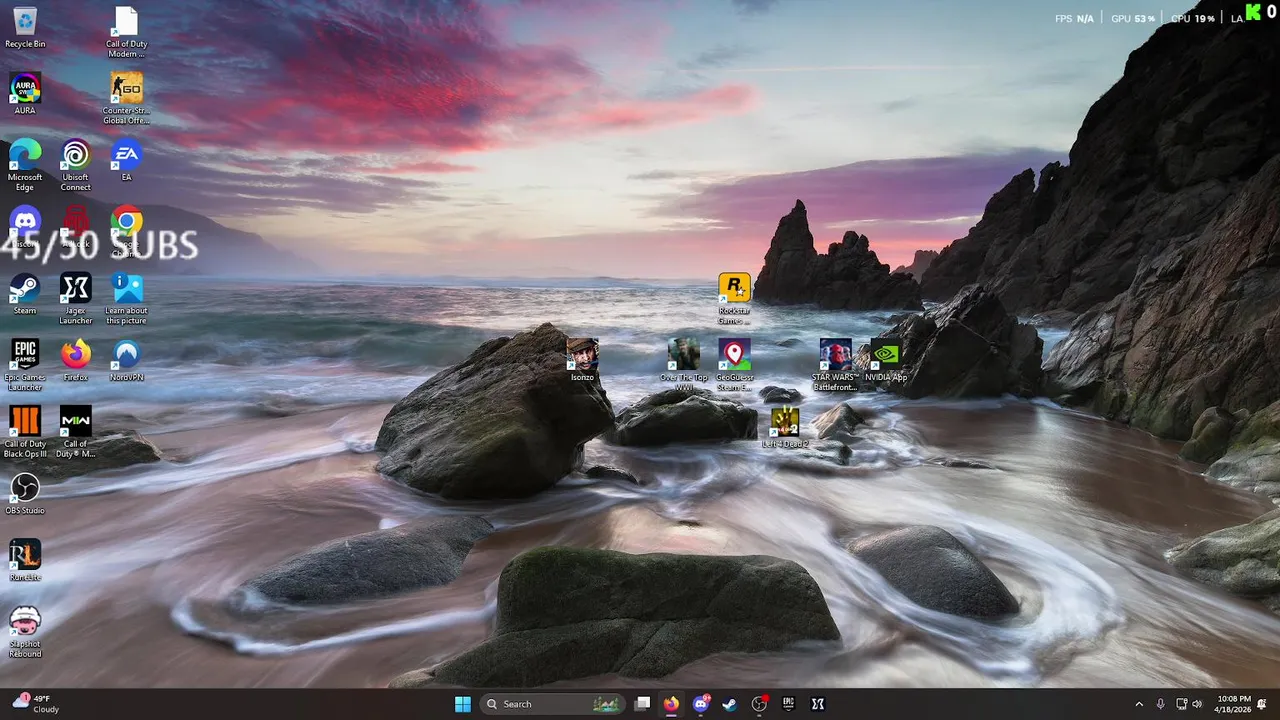Viewport: 1280px width, 720px height.
Task: Open Epic Games Launcher from the taskbar
Action: (788, 704)
